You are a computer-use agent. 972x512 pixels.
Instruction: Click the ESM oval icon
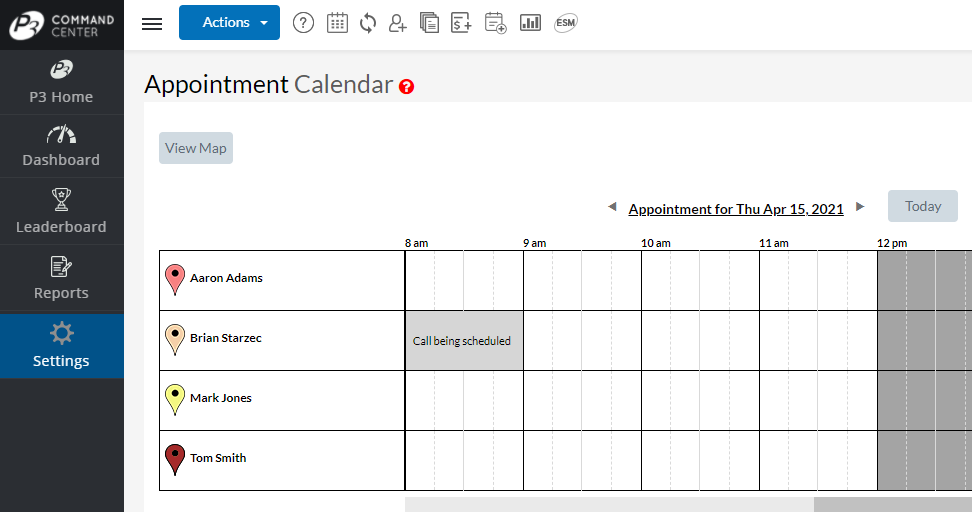565,23
